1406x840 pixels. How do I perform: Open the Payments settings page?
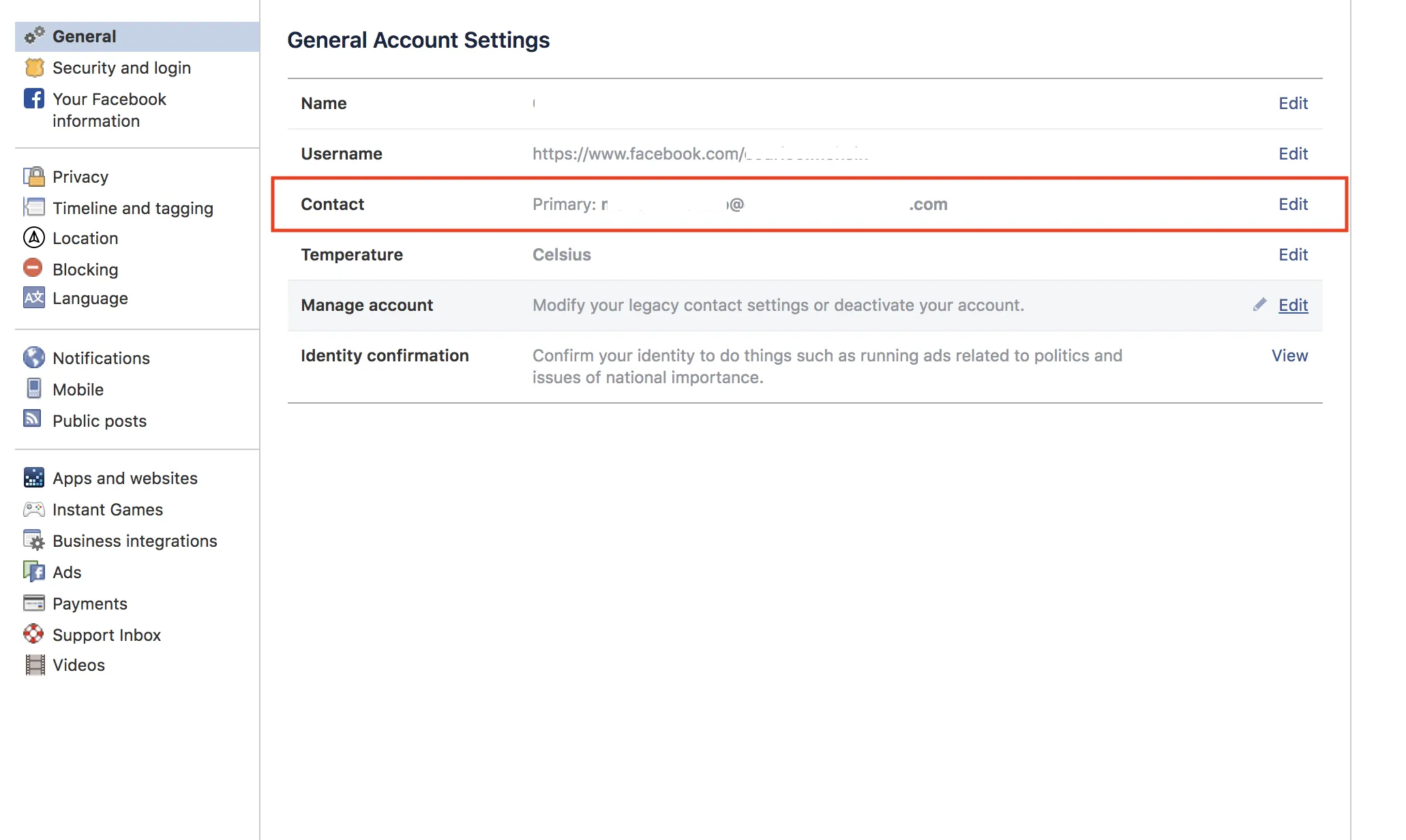[x=89, y=603]
